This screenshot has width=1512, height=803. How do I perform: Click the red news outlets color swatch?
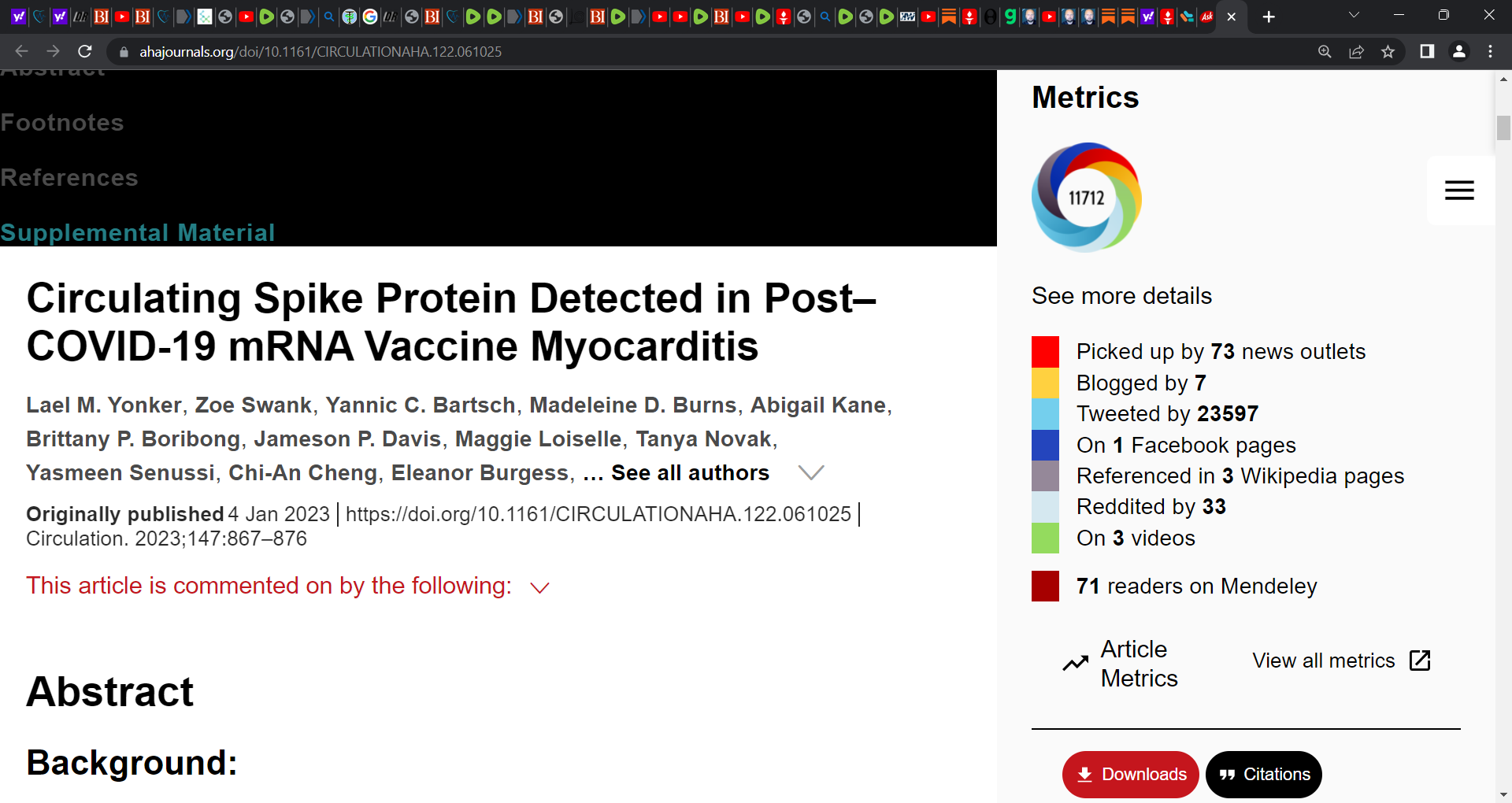pos(1046,351)
